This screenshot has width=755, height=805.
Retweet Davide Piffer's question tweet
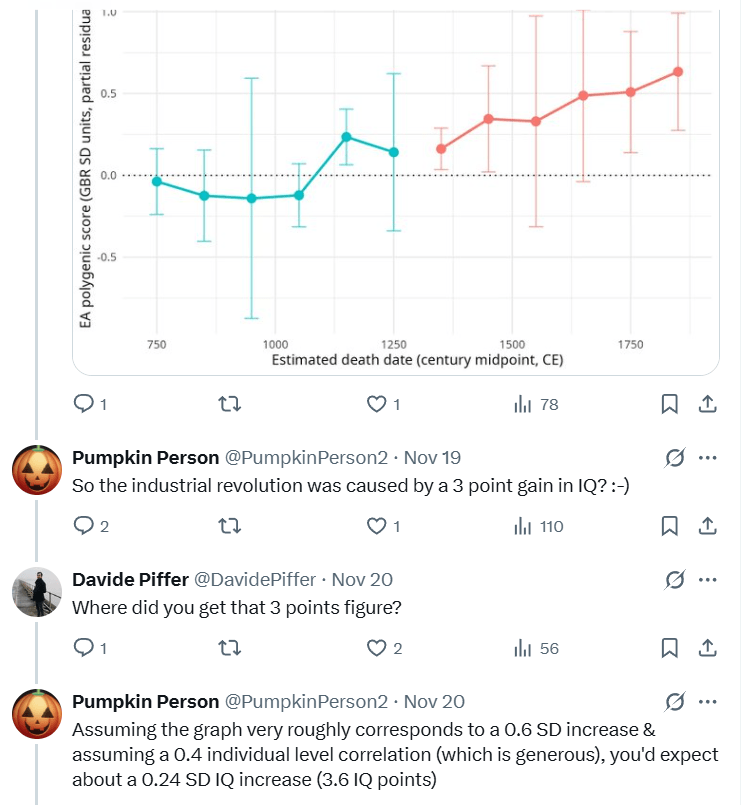[229, 648]
